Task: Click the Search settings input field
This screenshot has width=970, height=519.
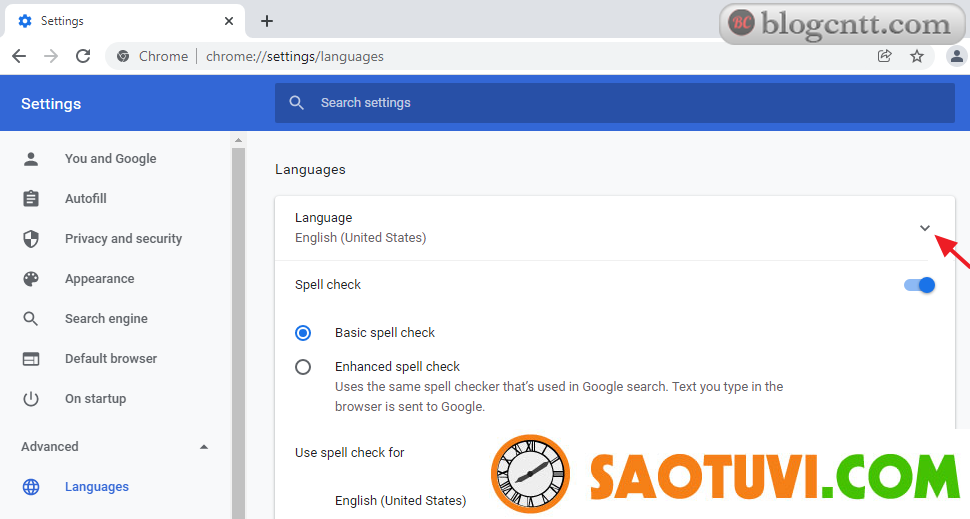Action: pos(614,103)
